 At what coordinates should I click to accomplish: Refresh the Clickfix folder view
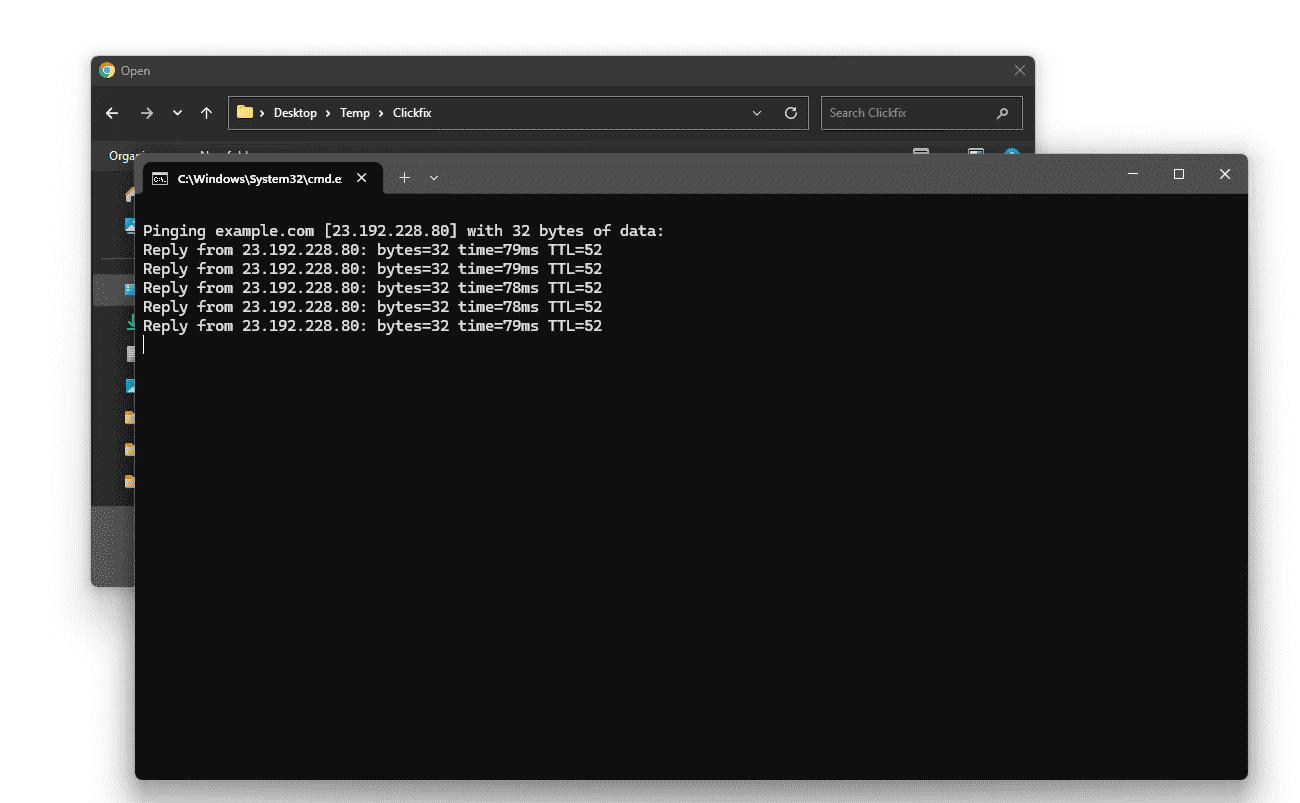pos(791,113)
